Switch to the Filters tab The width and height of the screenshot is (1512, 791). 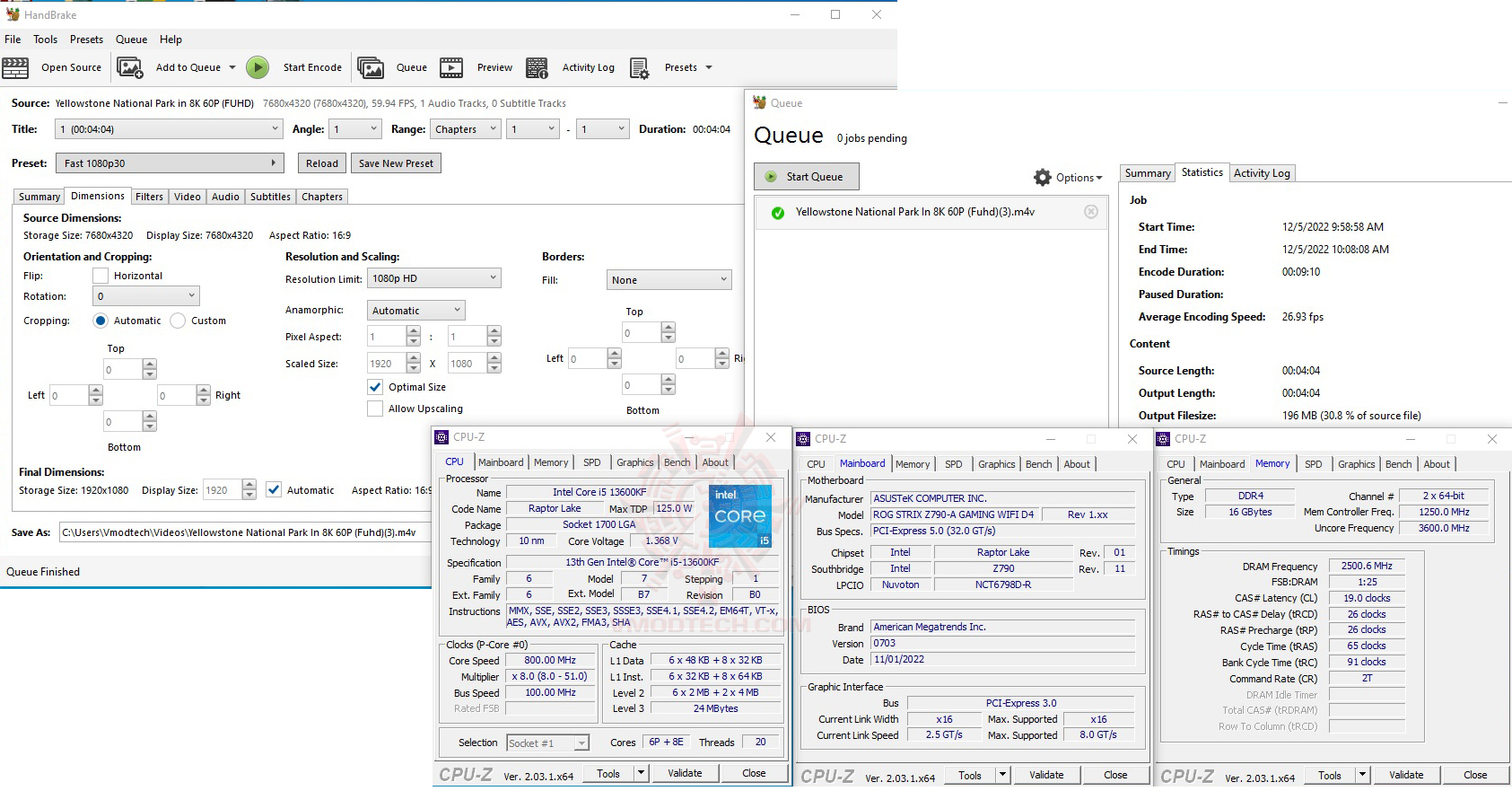click(149, 197)
